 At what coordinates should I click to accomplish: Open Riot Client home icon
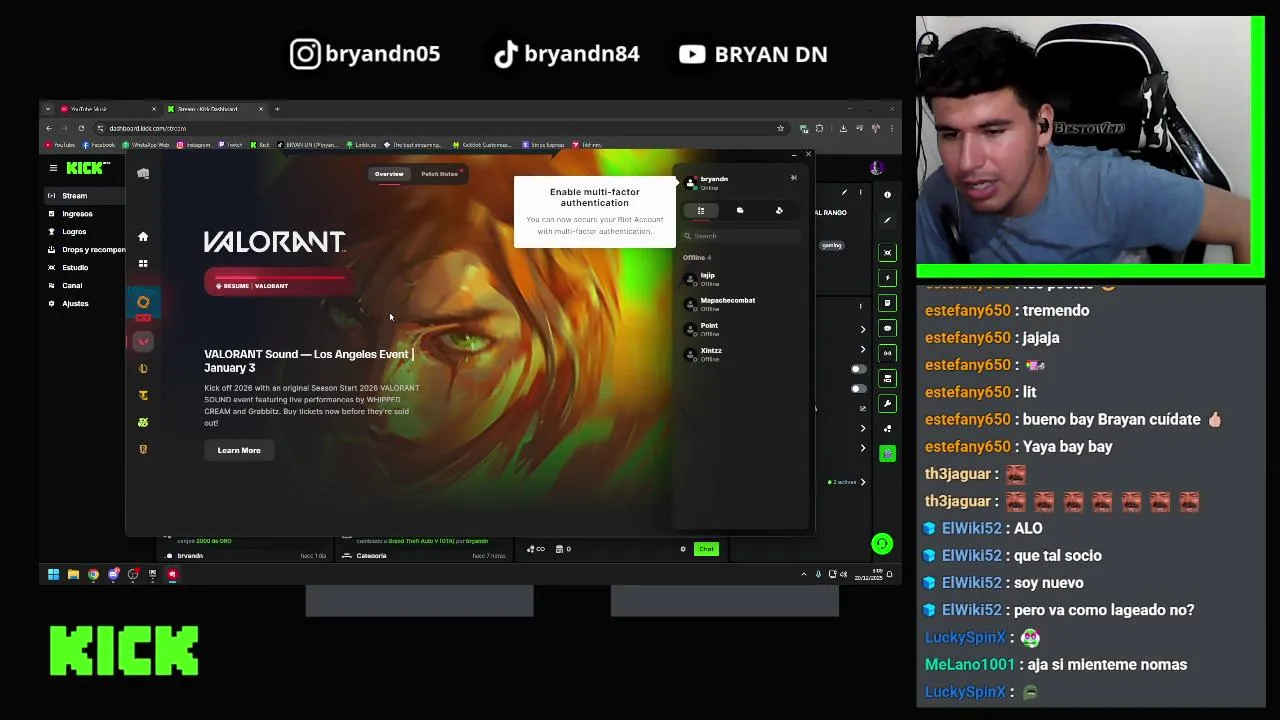(x=143, y=237)
